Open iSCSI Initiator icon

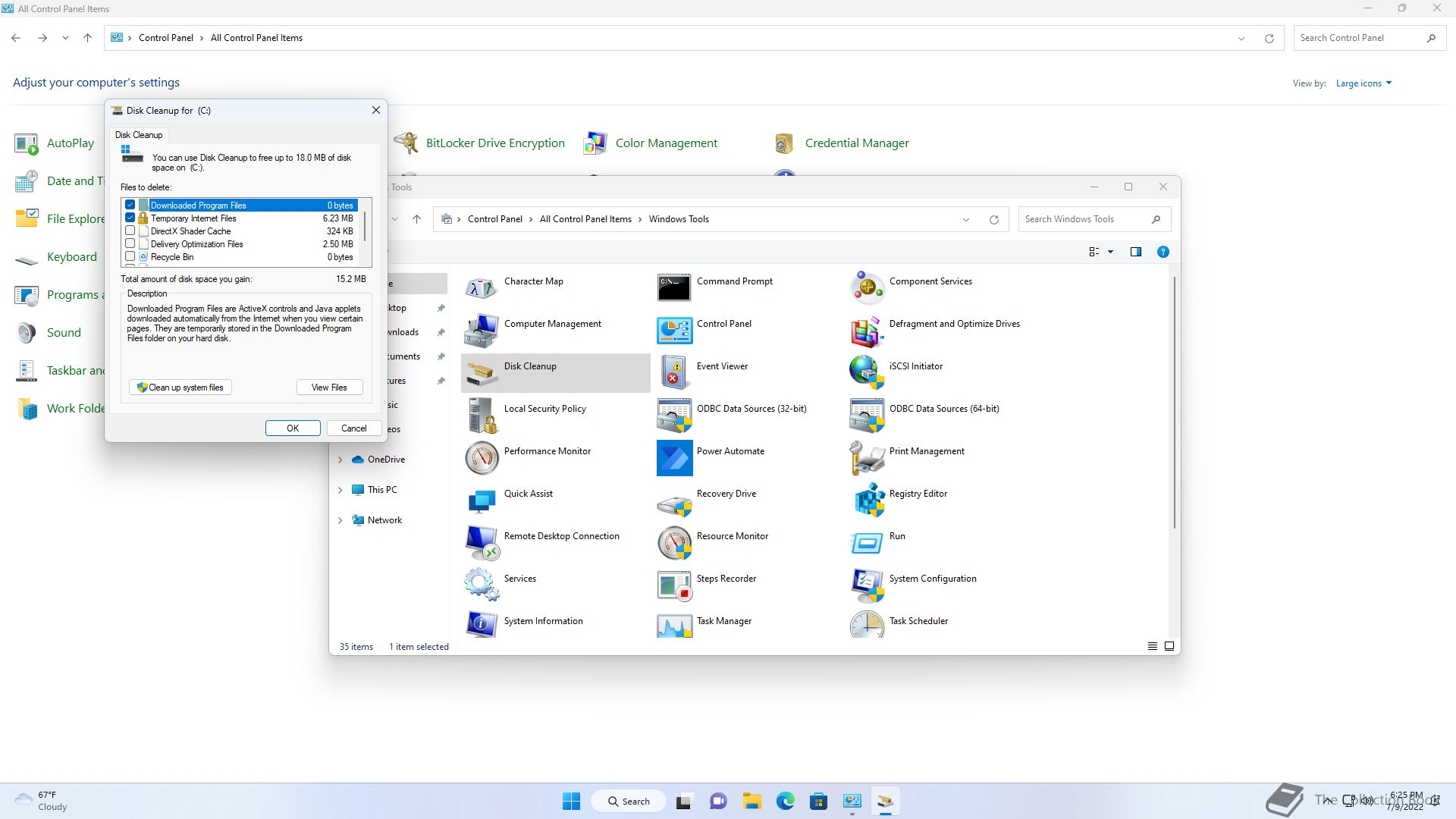click(867, 373)
